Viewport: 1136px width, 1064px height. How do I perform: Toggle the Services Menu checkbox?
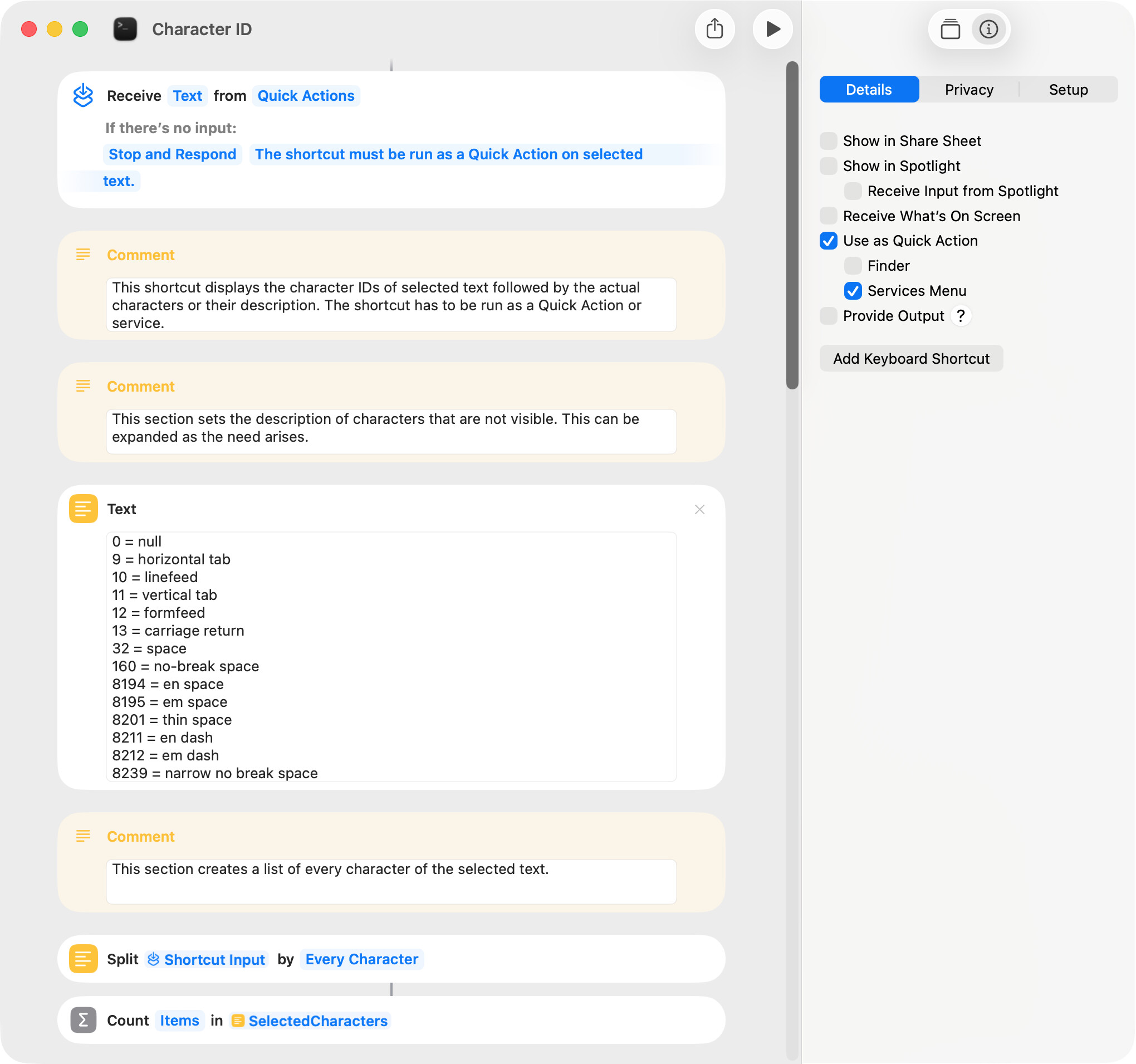853,291
